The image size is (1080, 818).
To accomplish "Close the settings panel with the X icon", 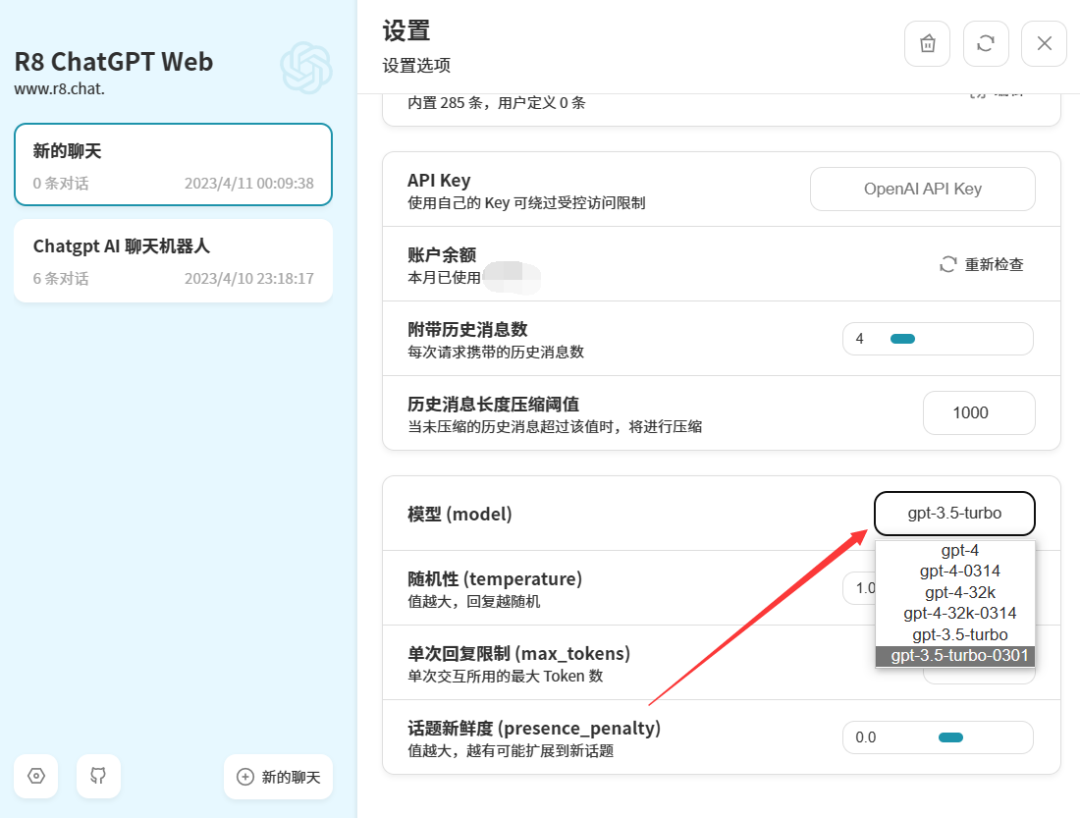I will [1044, 44].
